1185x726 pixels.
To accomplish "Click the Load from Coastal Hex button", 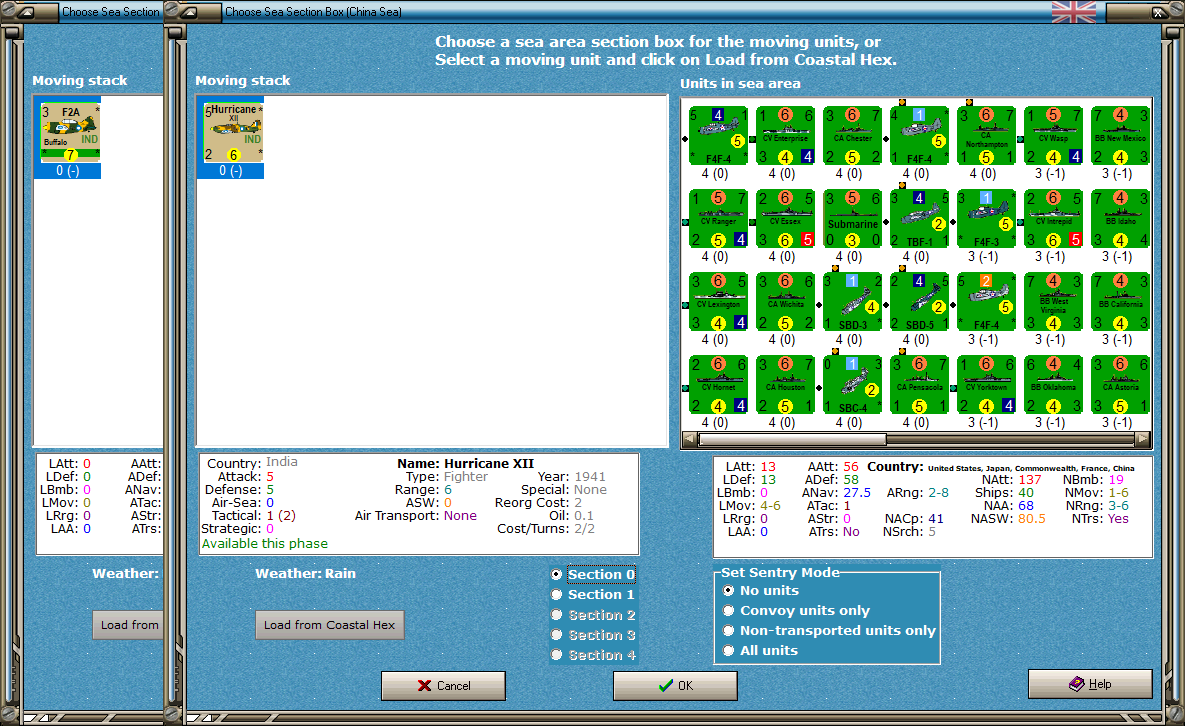I will tap(330, 625).
